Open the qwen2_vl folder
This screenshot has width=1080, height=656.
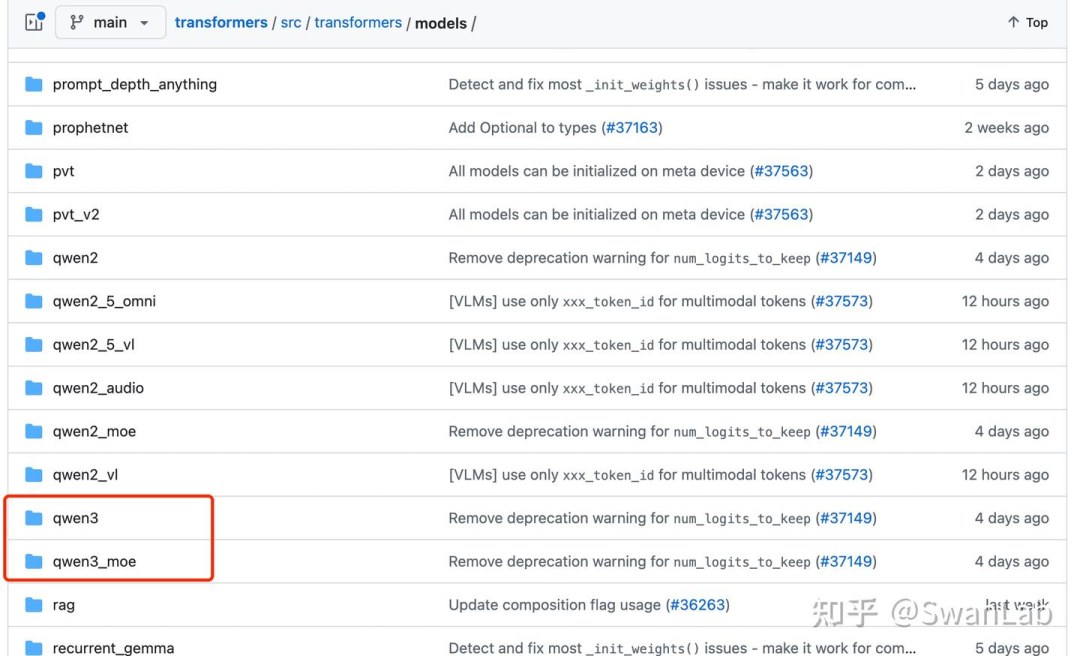tap(85, 475)
